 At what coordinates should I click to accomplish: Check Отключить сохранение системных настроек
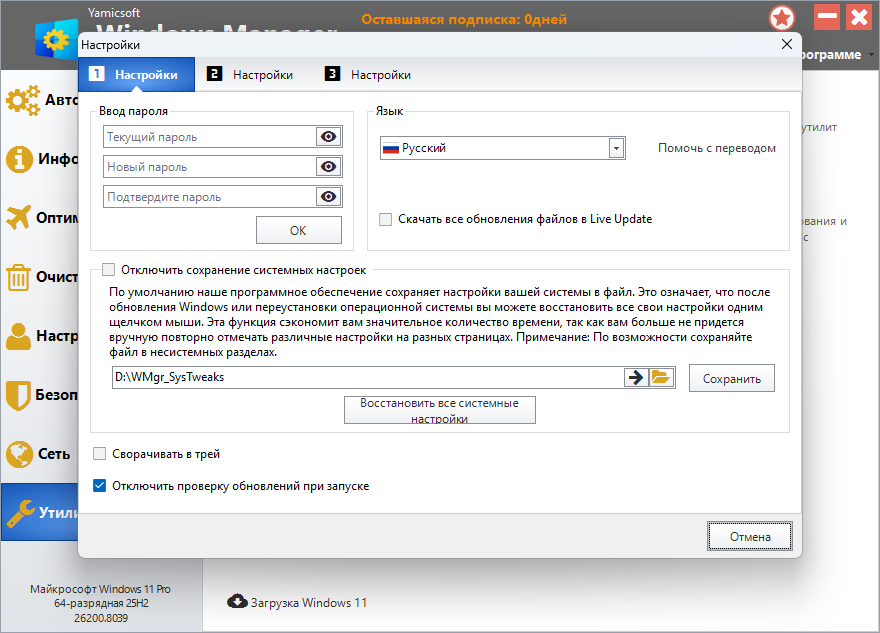[109, 269]
